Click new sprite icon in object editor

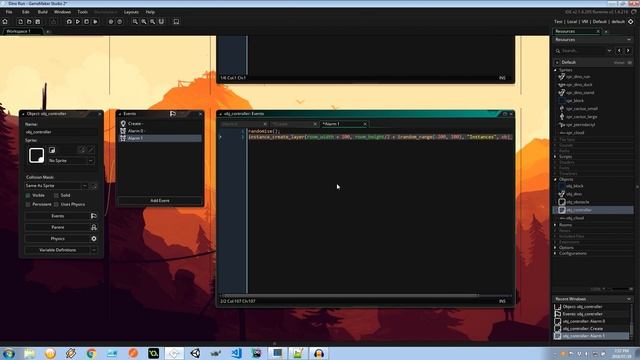52,150
